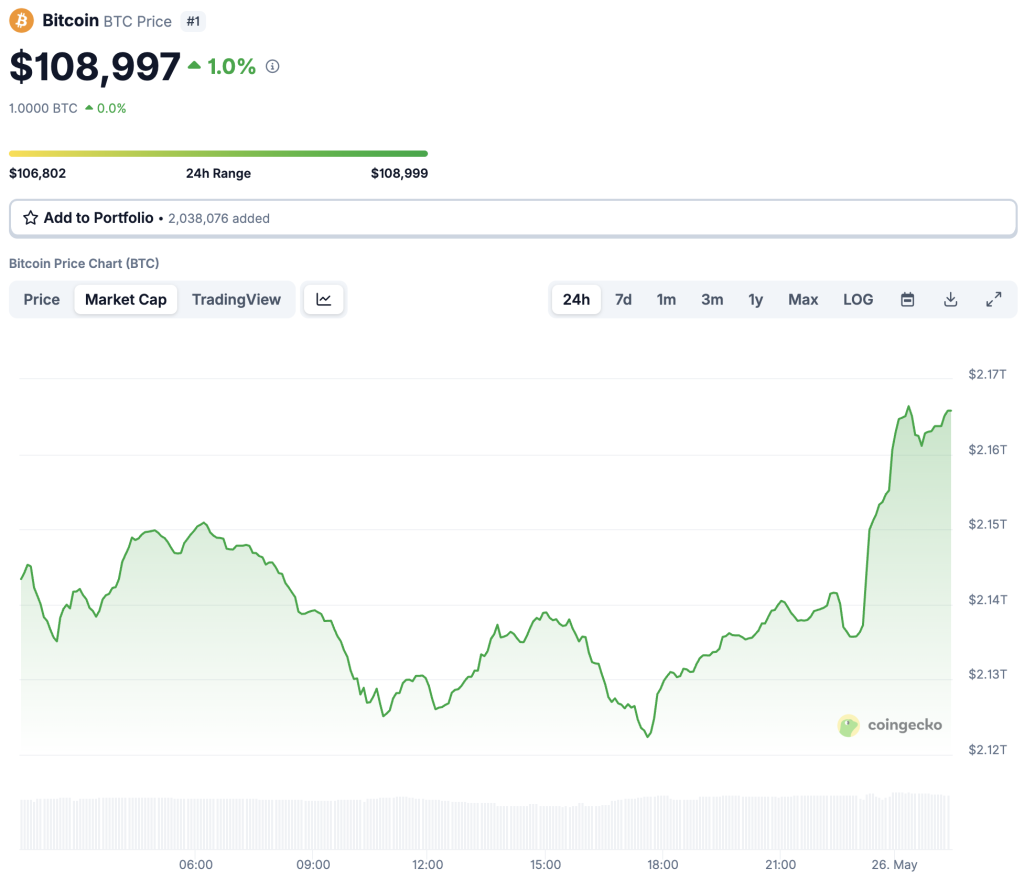This screenshot has height=879, width=1024.
Task: Click the volume bars below the chart
Action: point(485,822)
